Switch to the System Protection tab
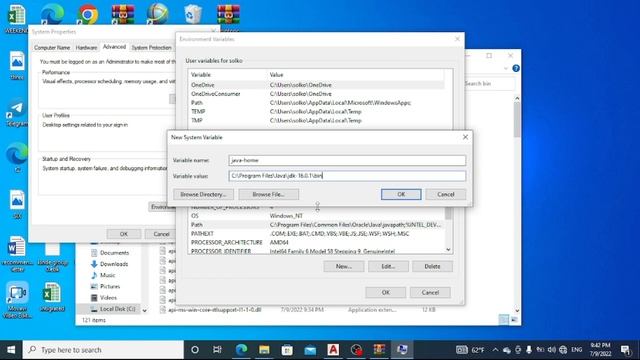Screen dimensions: 640x360 [151, 48]
